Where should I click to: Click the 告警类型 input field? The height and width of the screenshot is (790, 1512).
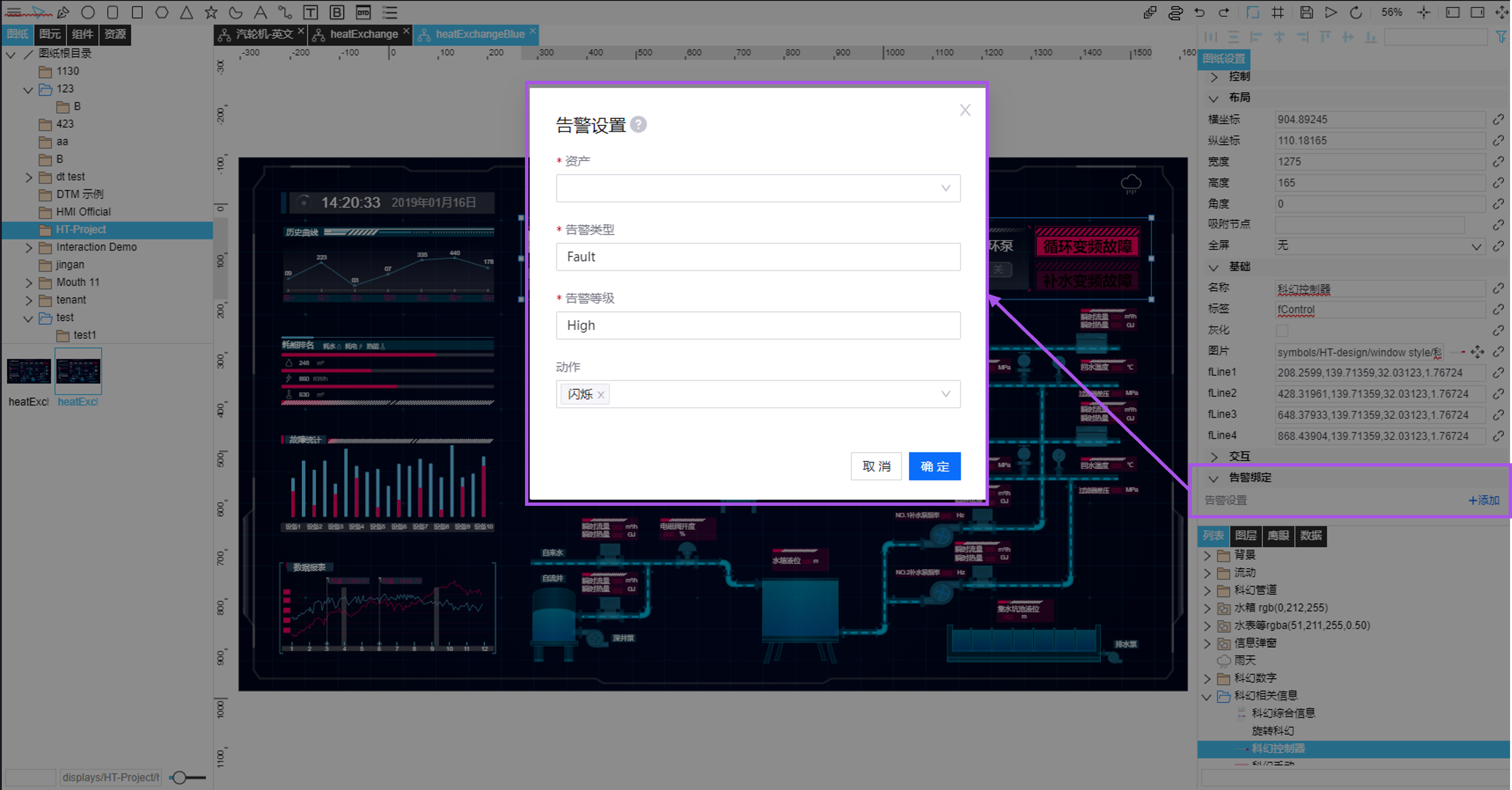coord(758,257)
